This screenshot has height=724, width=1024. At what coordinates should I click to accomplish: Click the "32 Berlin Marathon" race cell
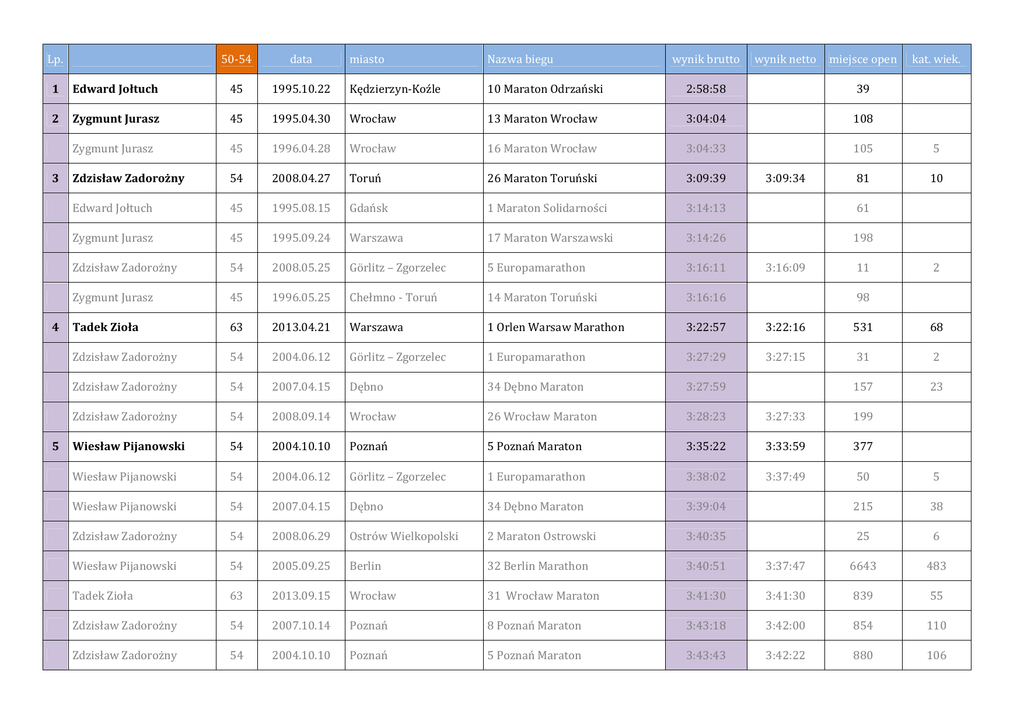click(538, 566)
